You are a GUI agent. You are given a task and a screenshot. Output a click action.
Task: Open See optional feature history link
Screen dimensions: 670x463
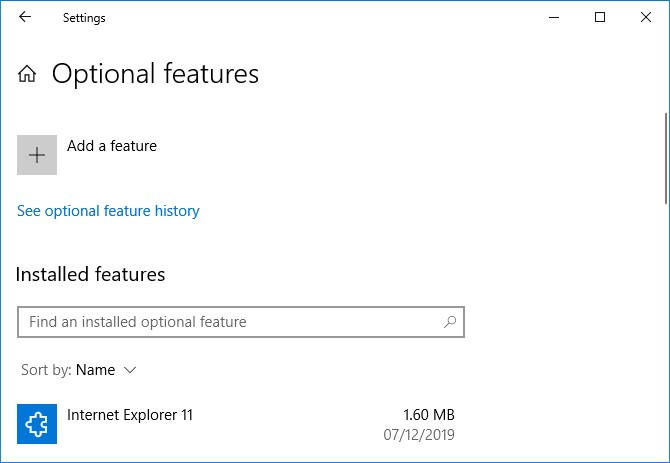click(x=108, y=211)
